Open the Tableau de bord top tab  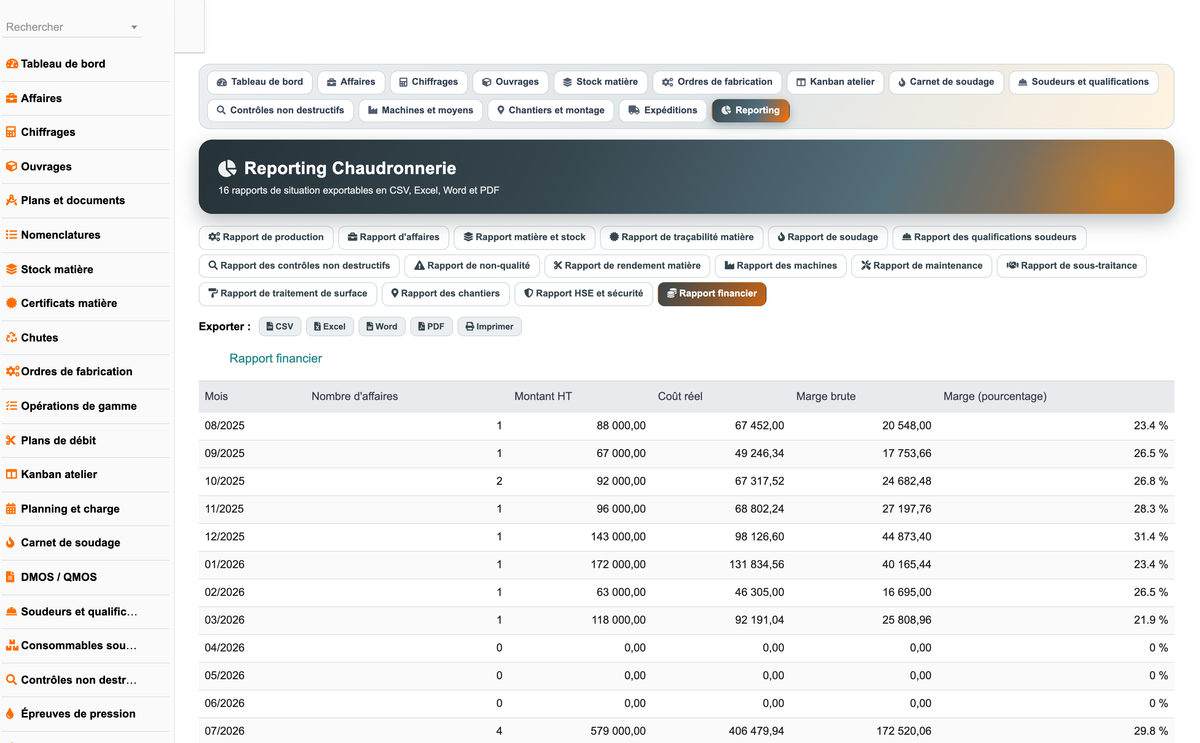[260, 82]
